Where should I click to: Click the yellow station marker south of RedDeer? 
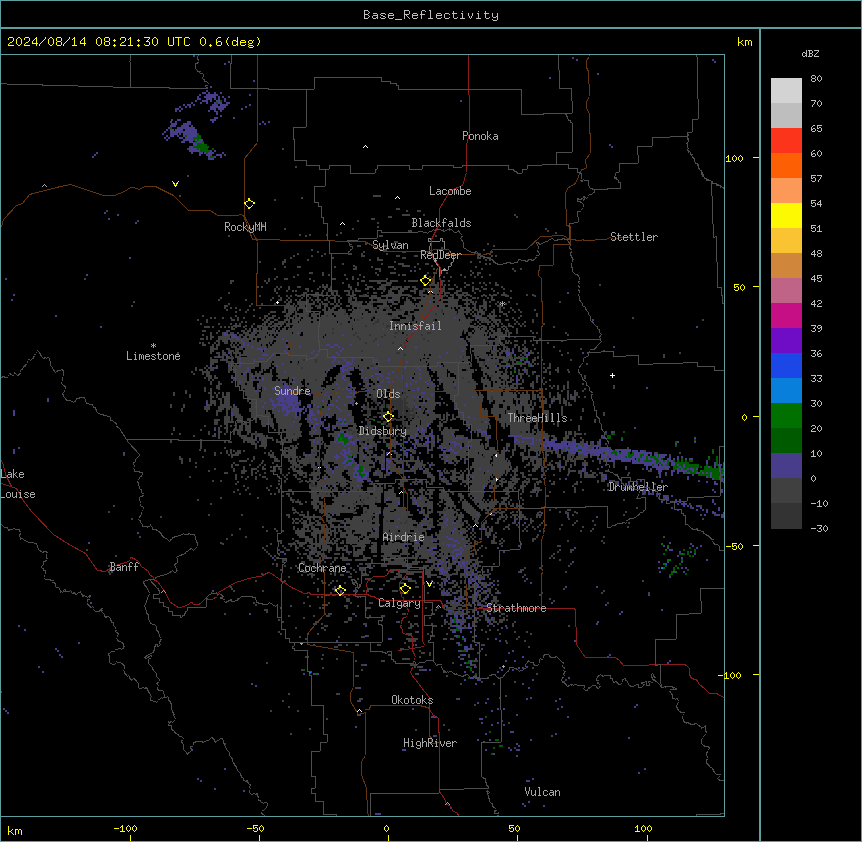click(x=426, y=281)
